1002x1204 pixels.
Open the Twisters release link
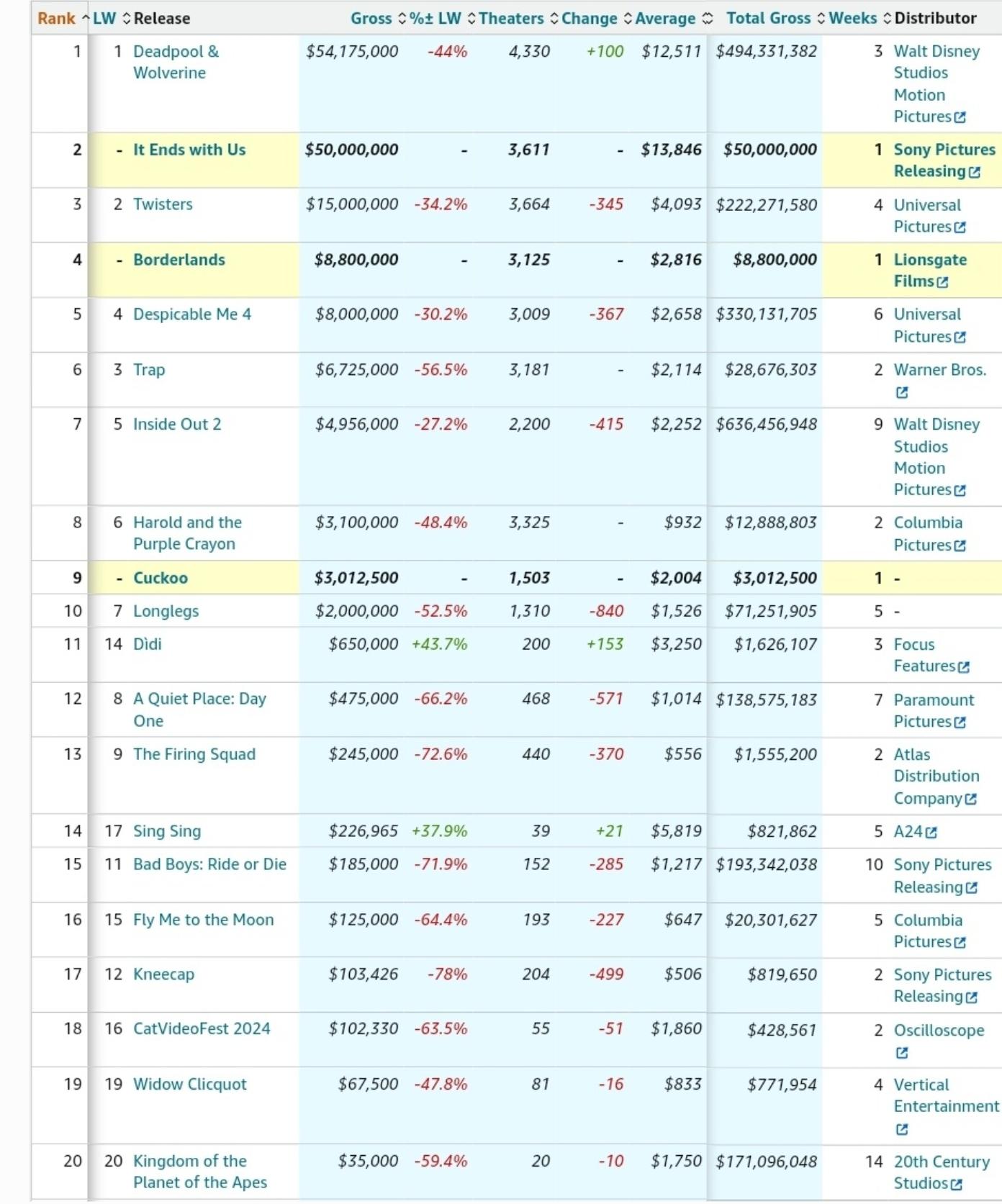[x=163, y=204]
